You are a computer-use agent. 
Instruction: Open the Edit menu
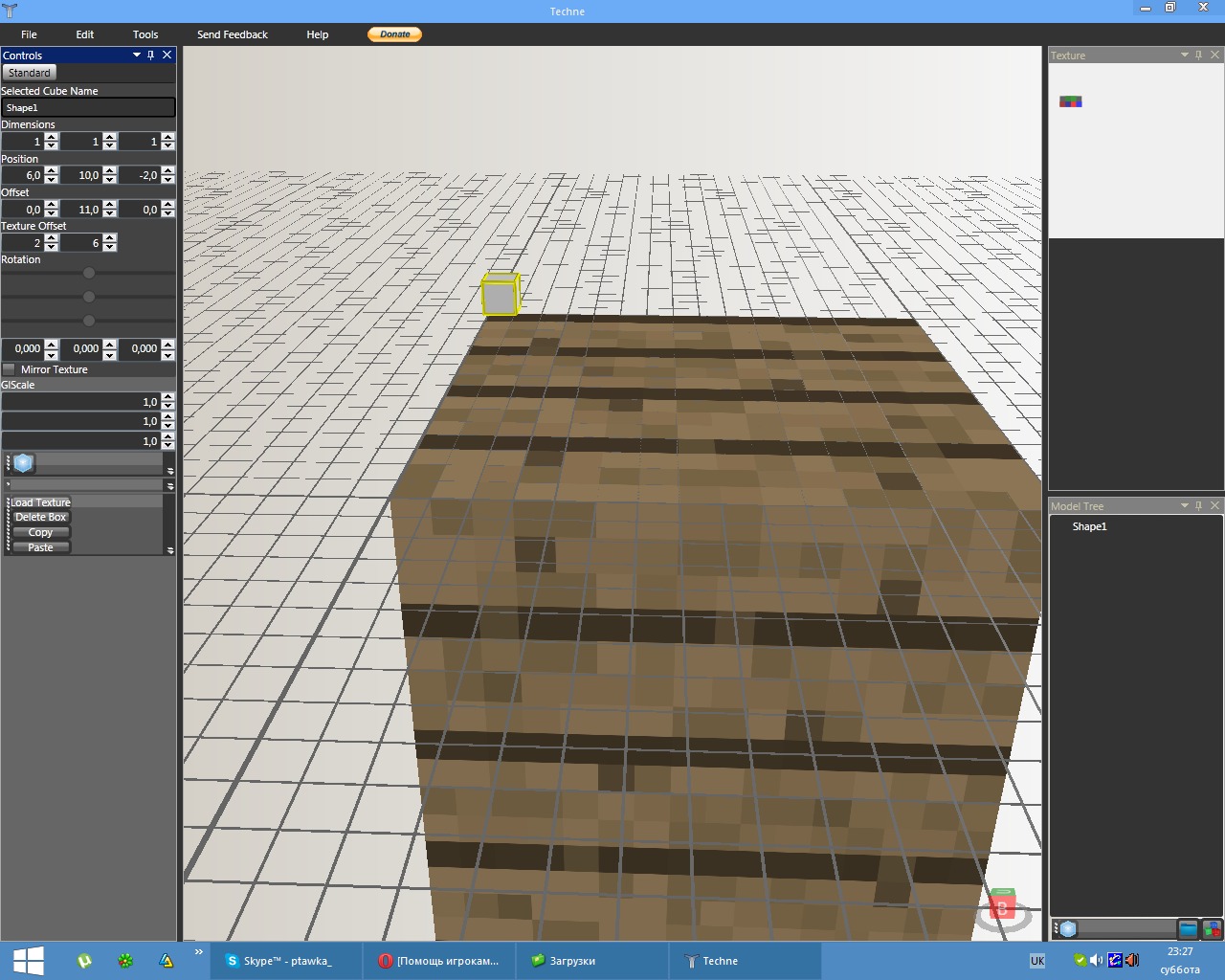(85, 34)
